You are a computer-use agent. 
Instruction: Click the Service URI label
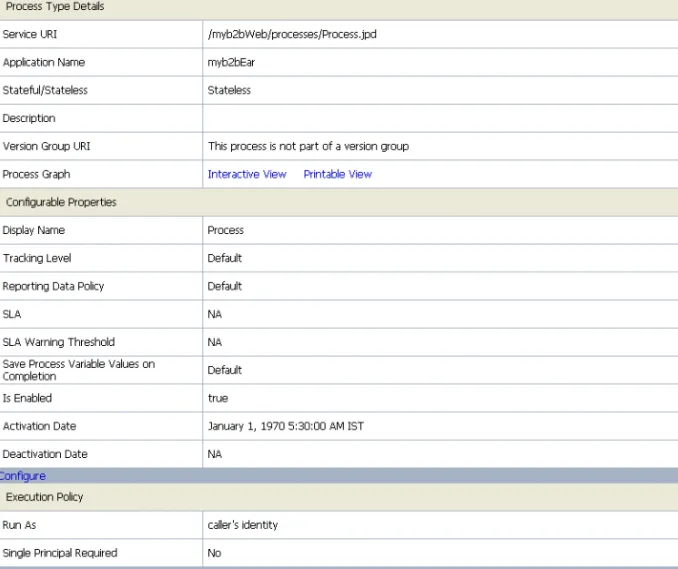click(30, 34)
